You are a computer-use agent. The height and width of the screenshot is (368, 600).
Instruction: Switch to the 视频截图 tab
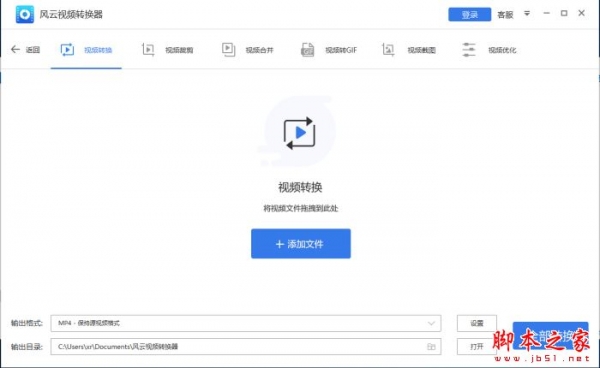421,50
